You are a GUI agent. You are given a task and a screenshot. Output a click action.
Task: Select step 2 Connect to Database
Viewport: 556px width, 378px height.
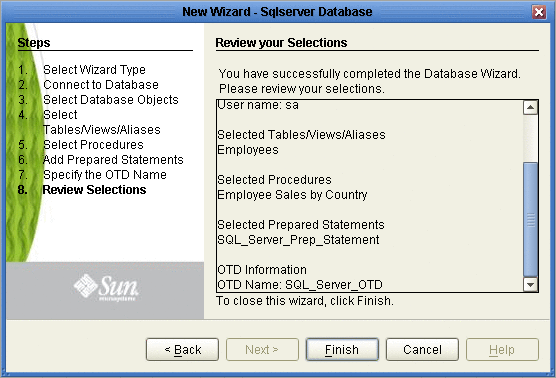[101, 85]
